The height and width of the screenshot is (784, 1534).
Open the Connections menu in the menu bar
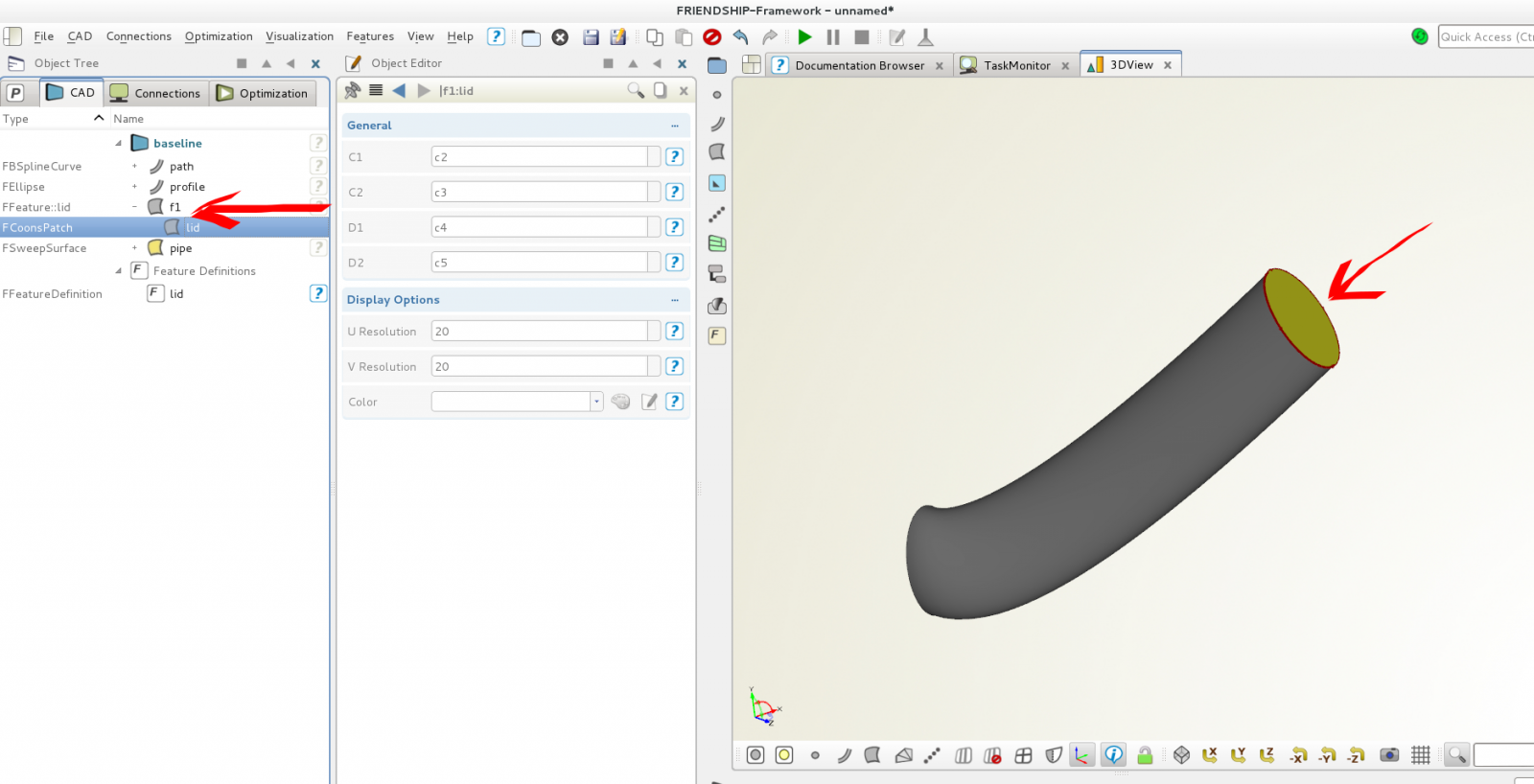point(139,36)
